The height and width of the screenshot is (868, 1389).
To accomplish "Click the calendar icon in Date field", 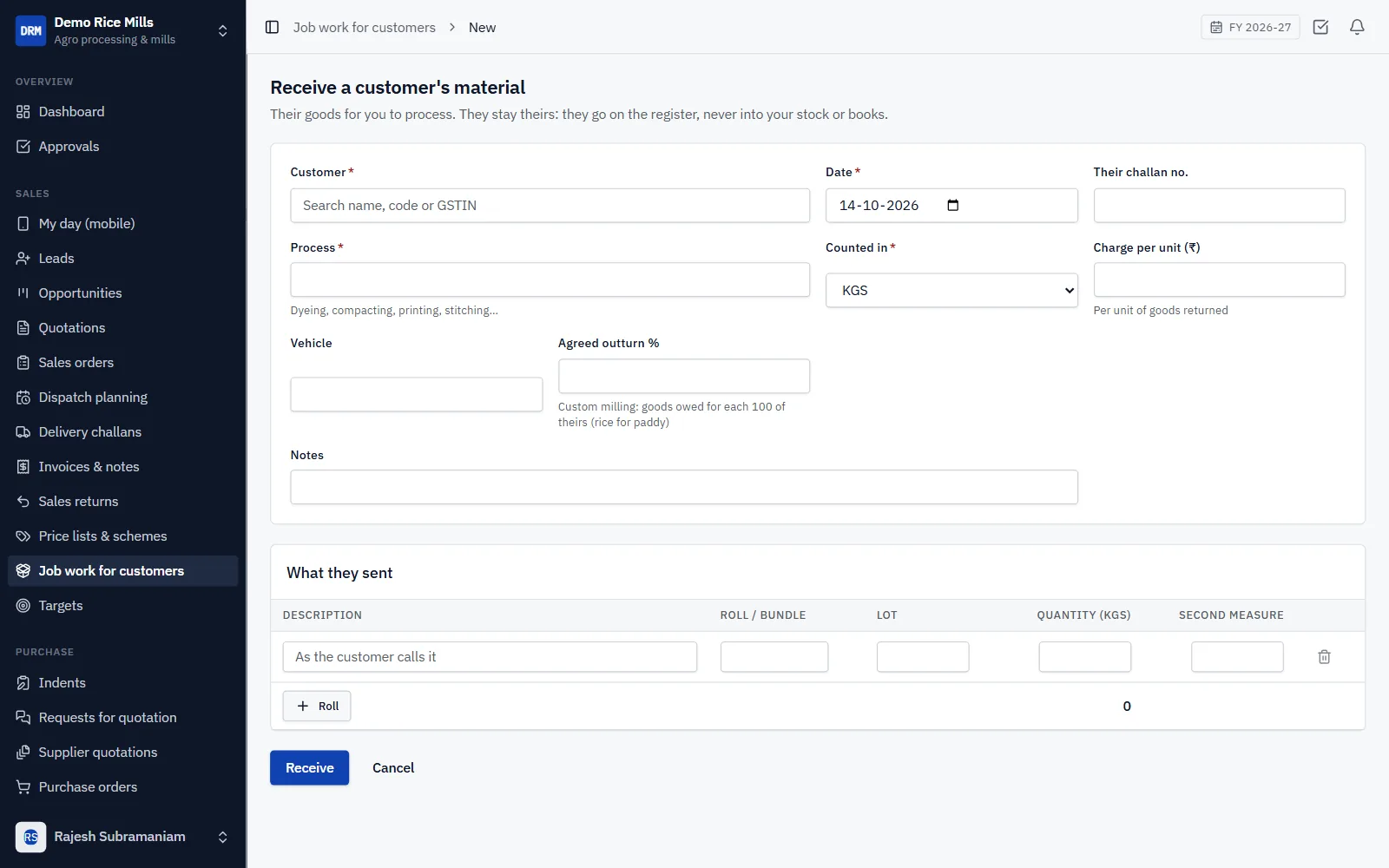I will click(x=953, y=206).
